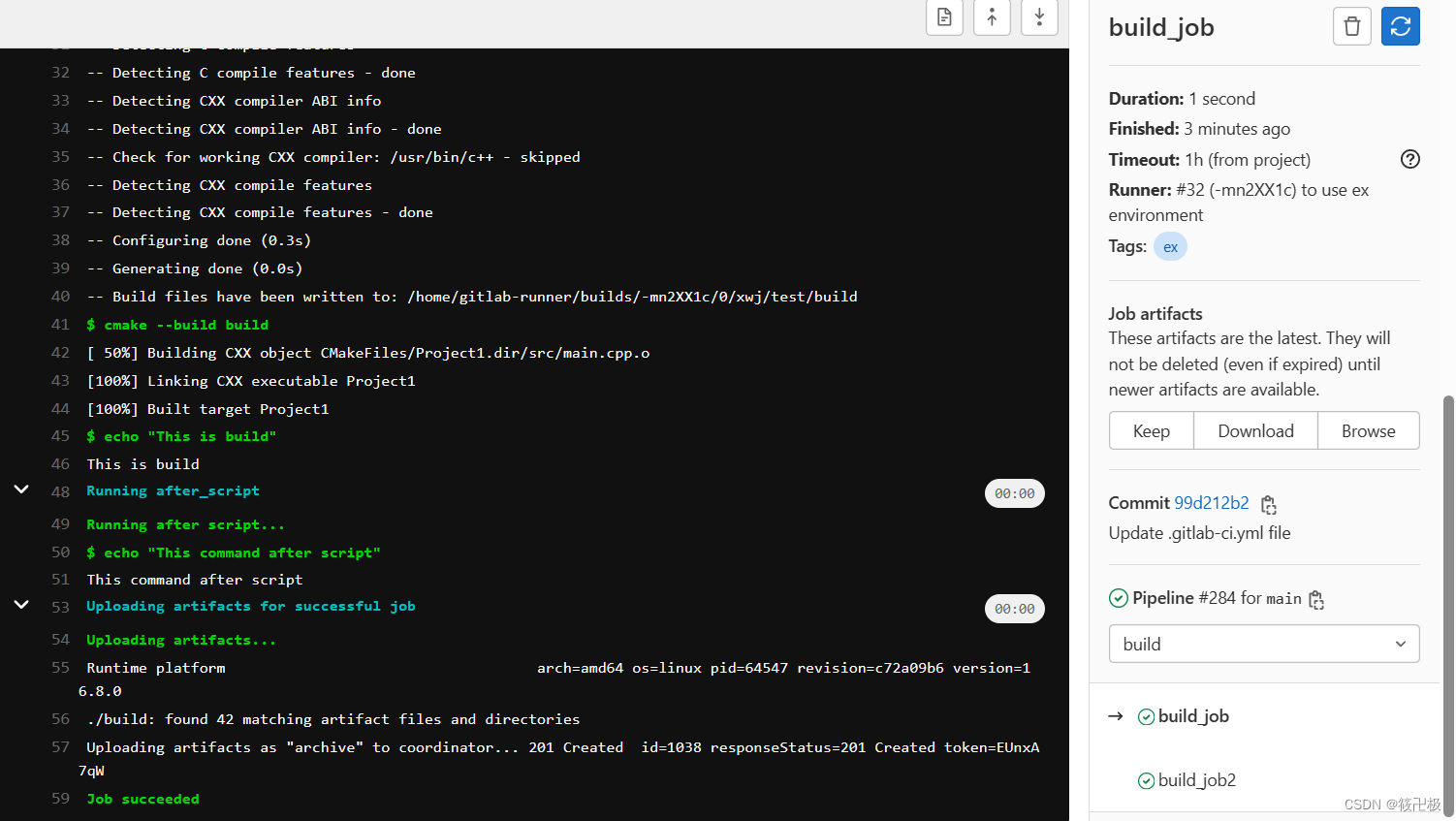The width and height of the screenshot is (1456, 821).
Task: Open build_job2 in the job list
Action: [1197, 780]
